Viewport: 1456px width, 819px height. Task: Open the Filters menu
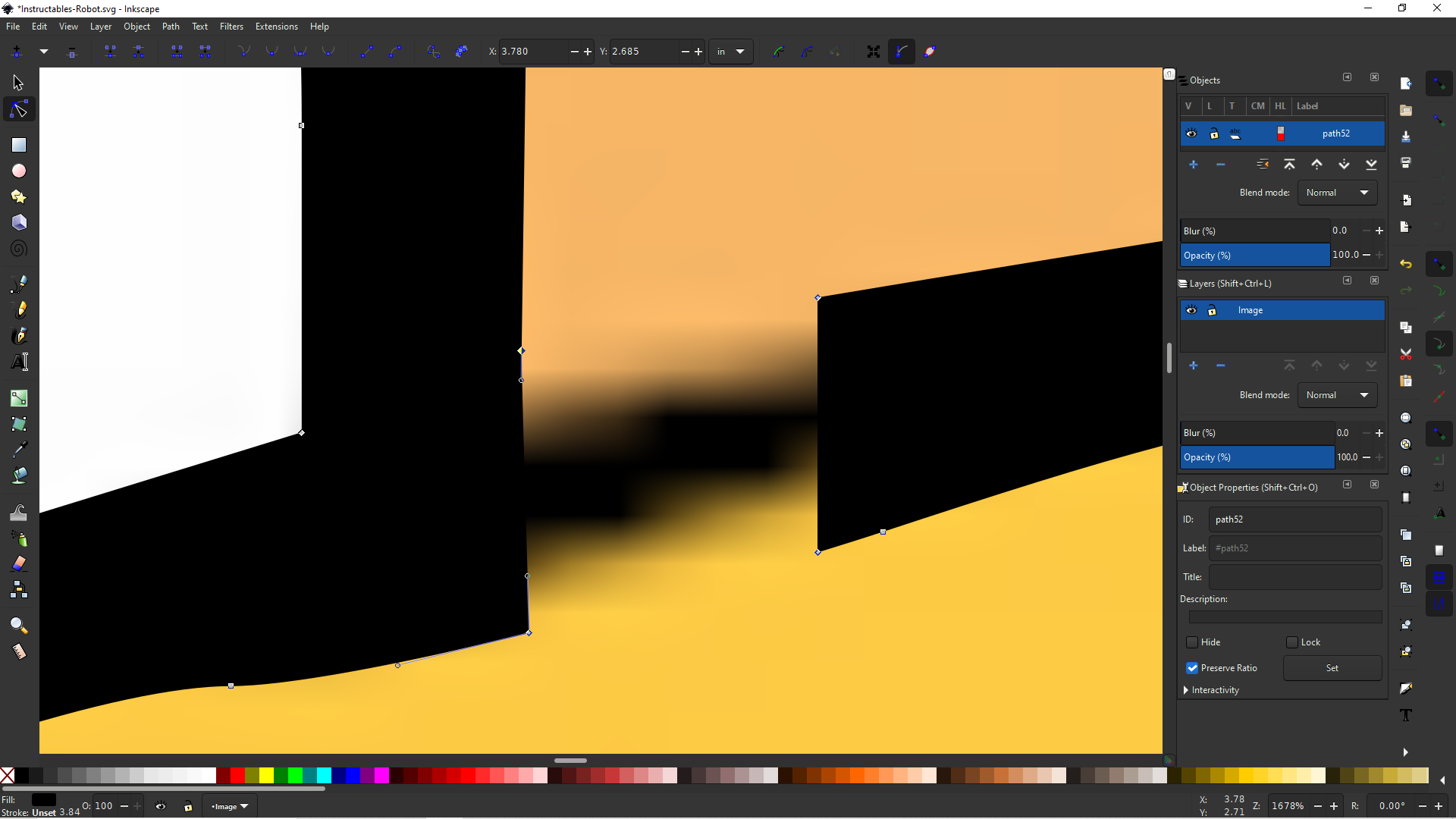231,27
